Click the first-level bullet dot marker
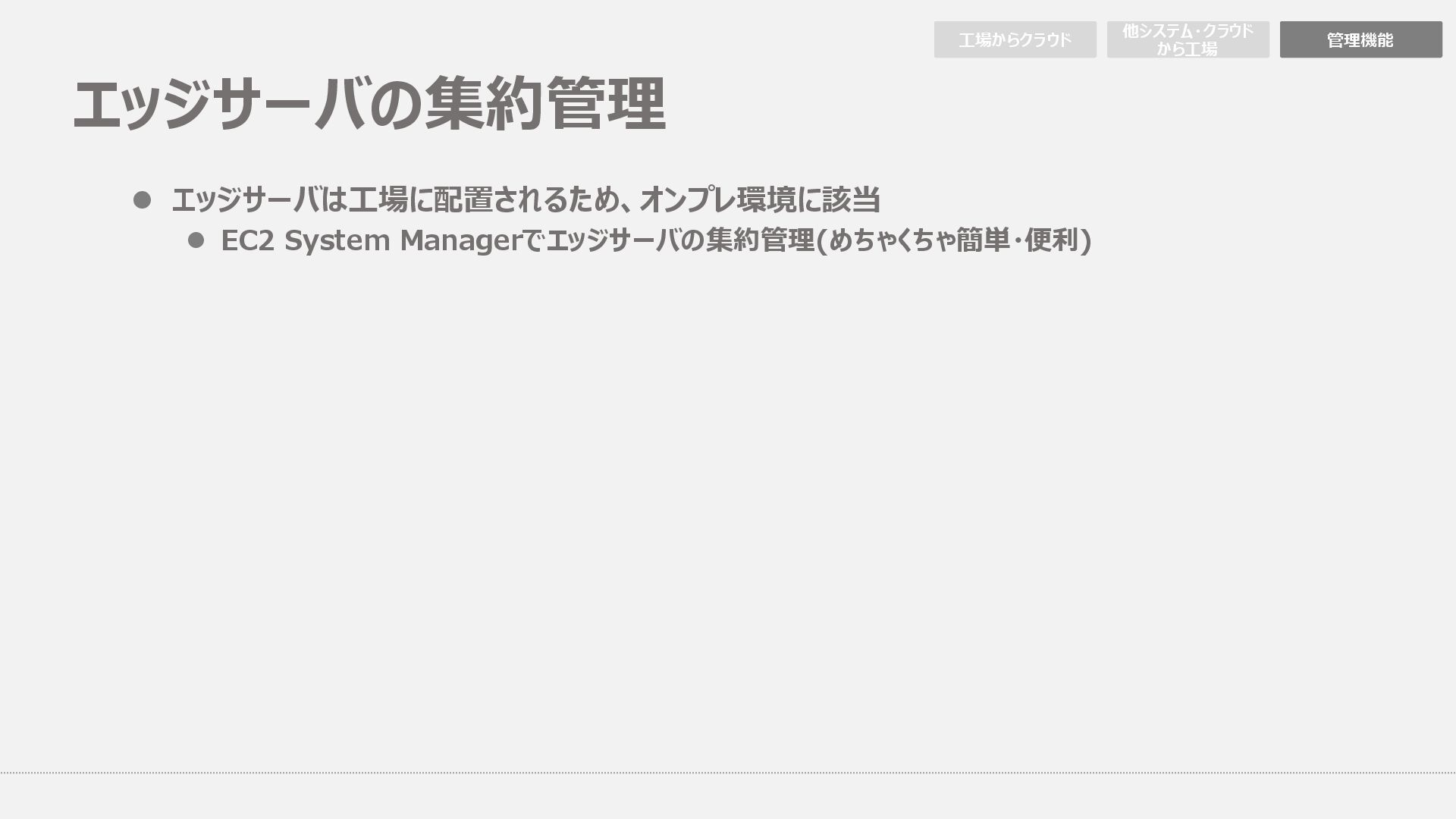The width and height of the screenshot is (1456, 819). click(142, 200)
